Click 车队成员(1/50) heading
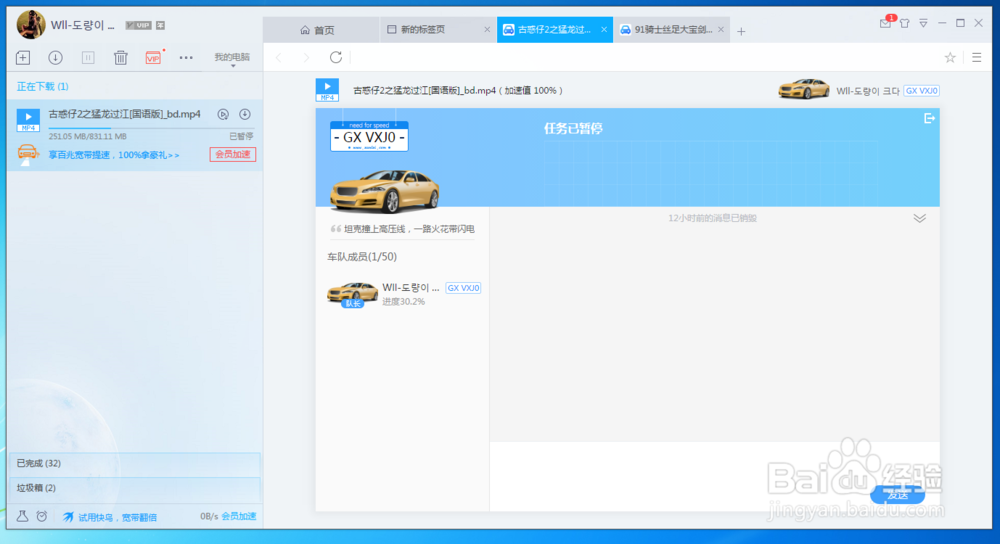Viewport: 1000px width, 544px height. click(x=362, y=256)
